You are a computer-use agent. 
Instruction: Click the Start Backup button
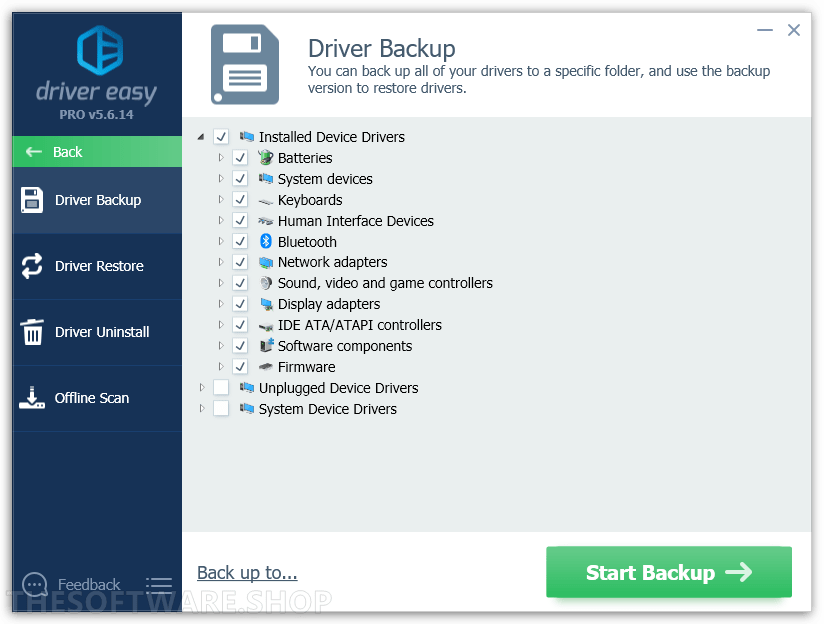click(668, 572)
